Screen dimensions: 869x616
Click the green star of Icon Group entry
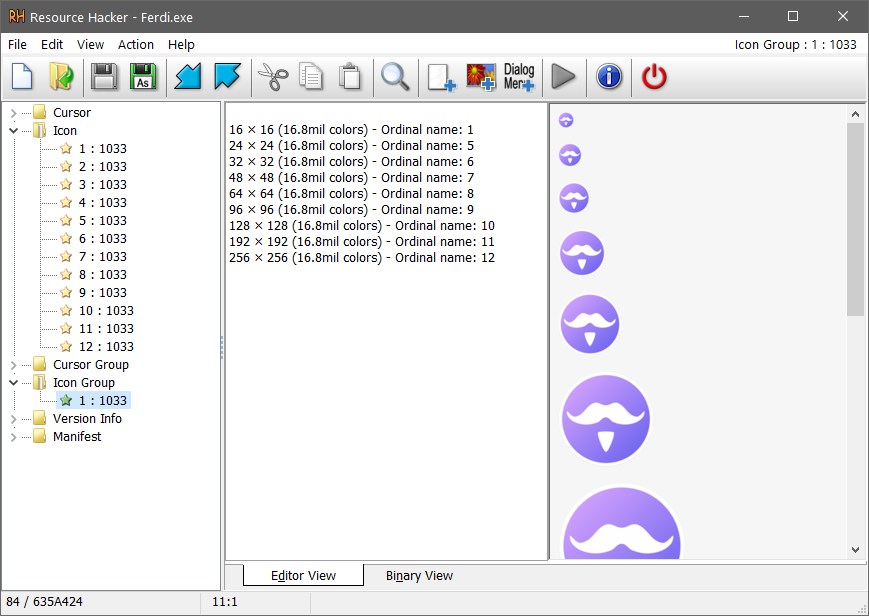point(66,400)
